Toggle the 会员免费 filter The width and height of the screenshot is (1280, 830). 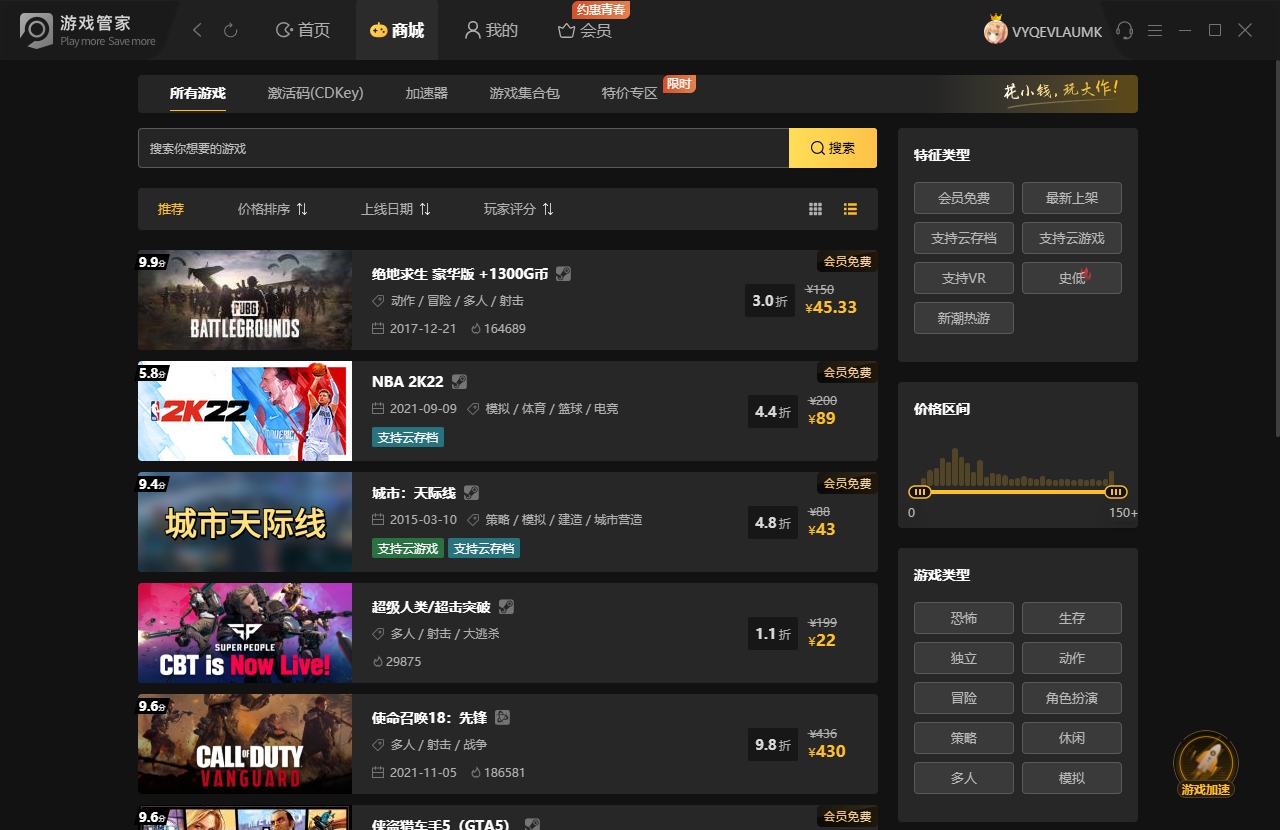coord(964,198)
